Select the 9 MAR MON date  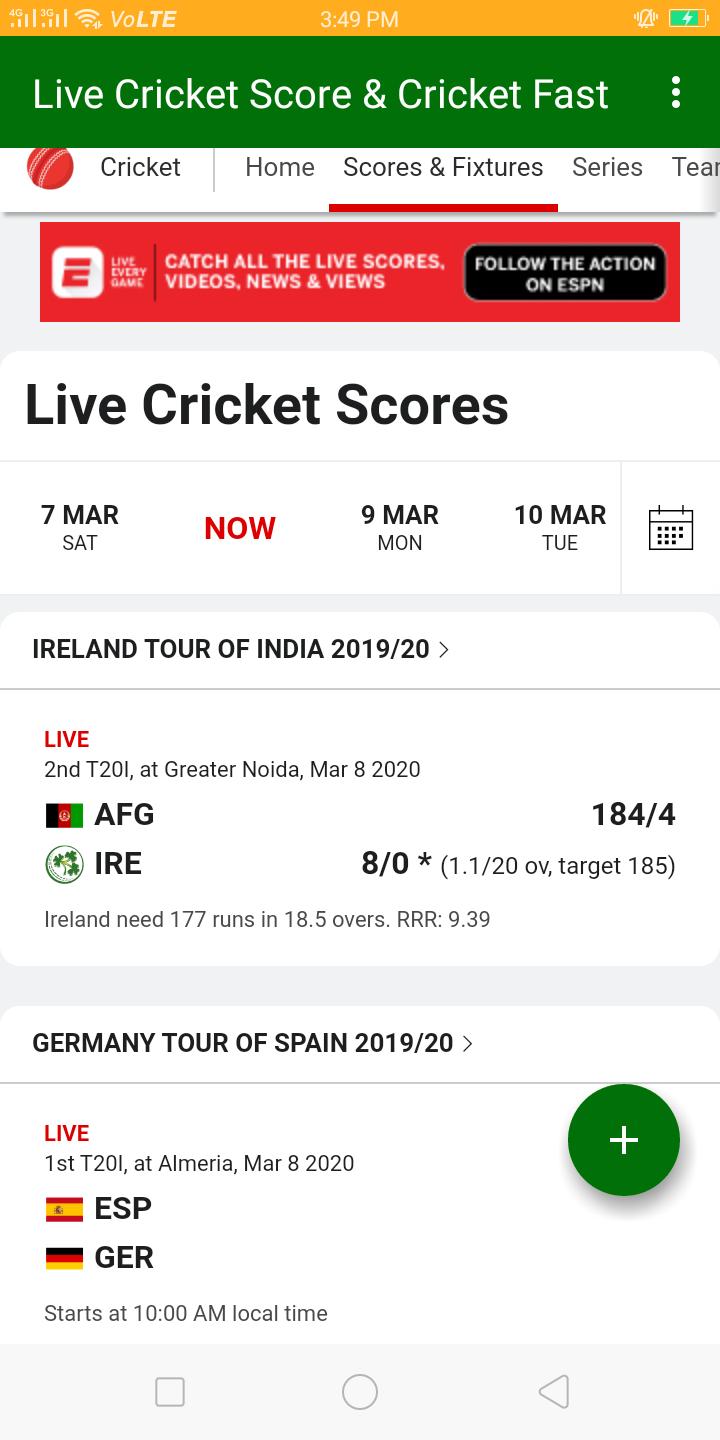pyautogui.click(x=400, y=528)
